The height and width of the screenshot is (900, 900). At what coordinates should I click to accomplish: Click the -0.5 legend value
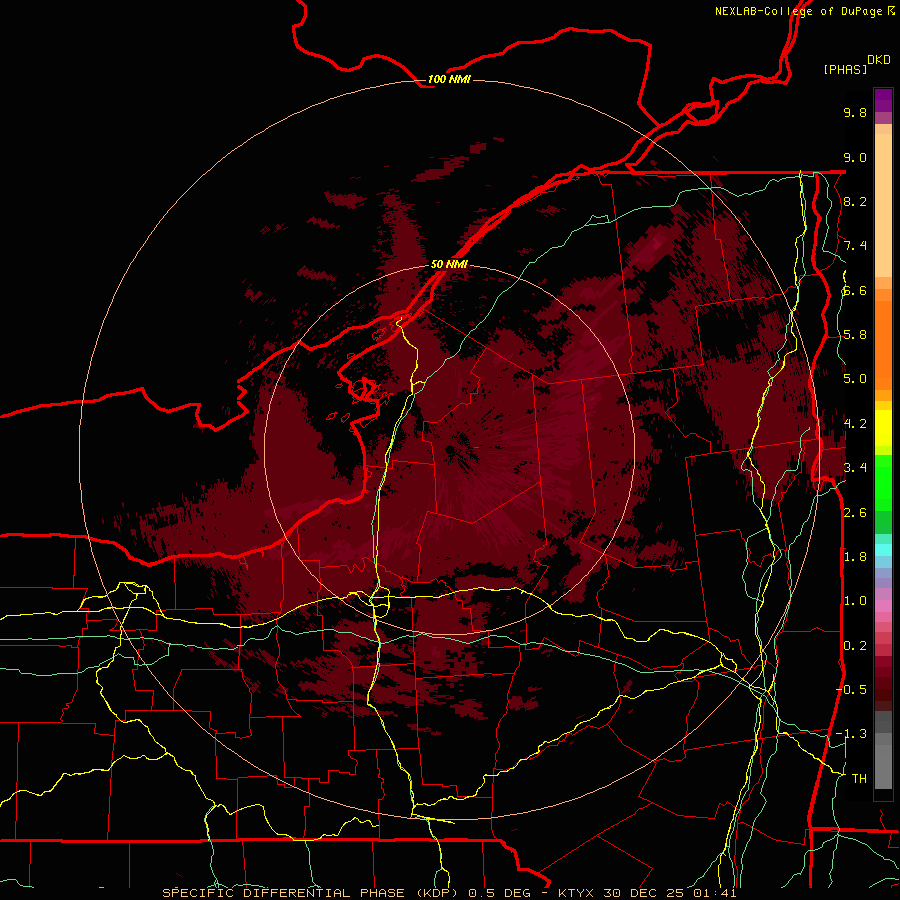851,690
